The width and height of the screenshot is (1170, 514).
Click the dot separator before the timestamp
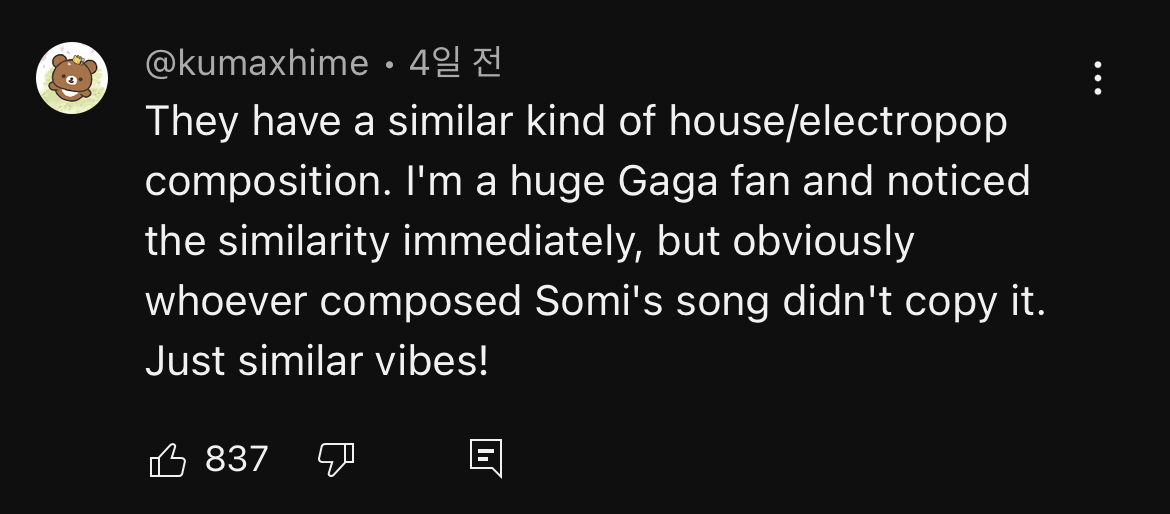click(x=389, y=66)
